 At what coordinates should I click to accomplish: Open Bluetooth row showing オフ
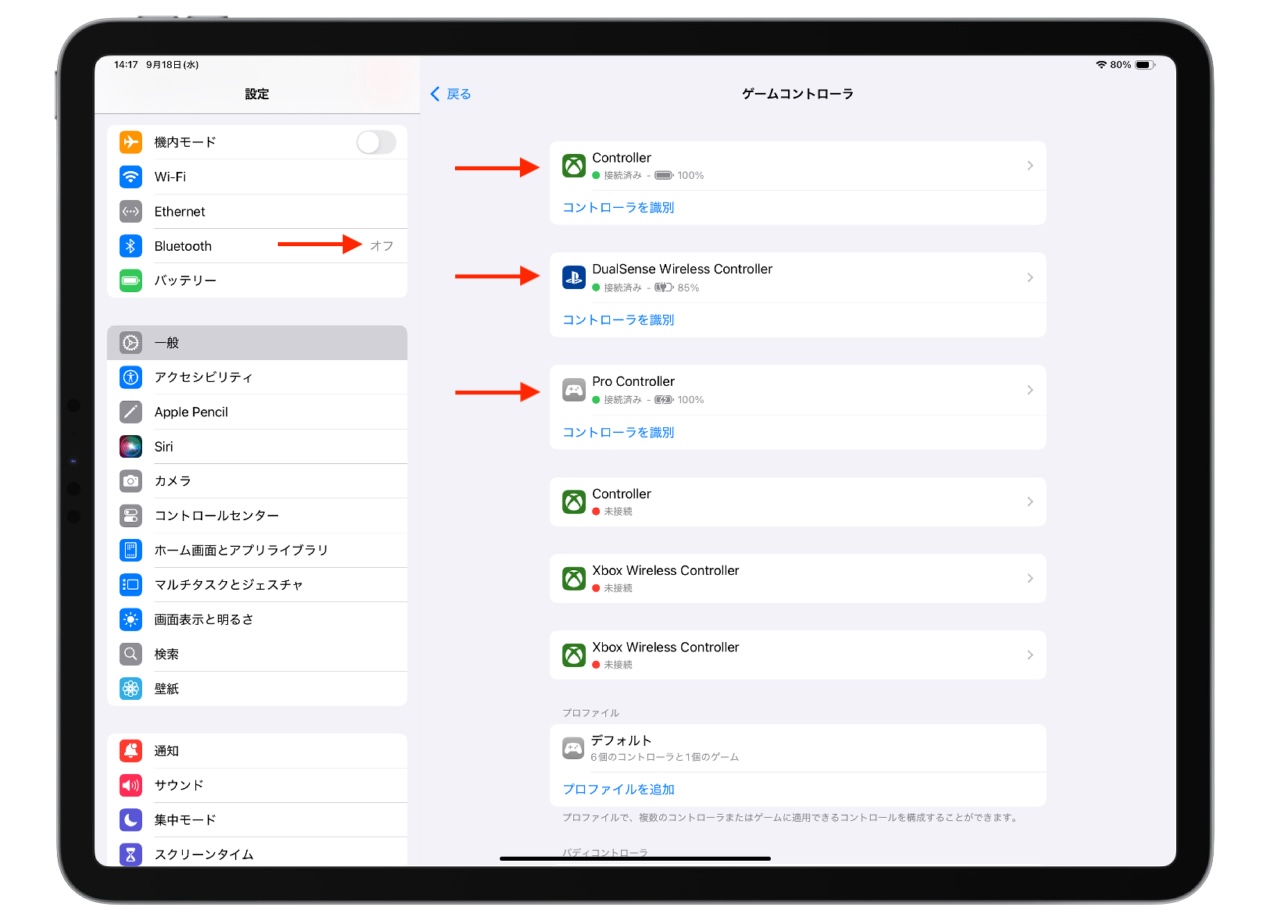257,246
